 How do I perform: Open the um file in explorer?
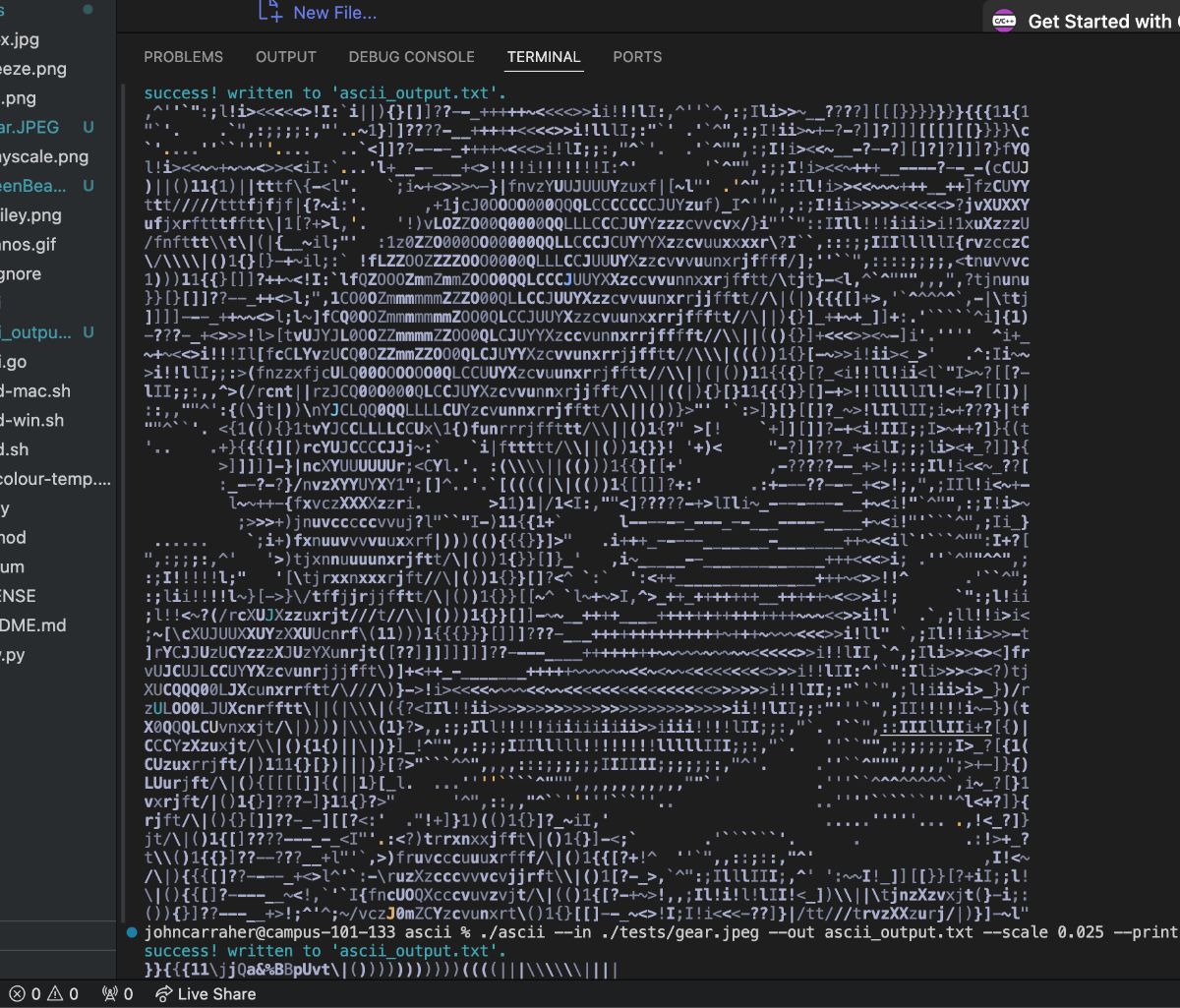[12, 567]
